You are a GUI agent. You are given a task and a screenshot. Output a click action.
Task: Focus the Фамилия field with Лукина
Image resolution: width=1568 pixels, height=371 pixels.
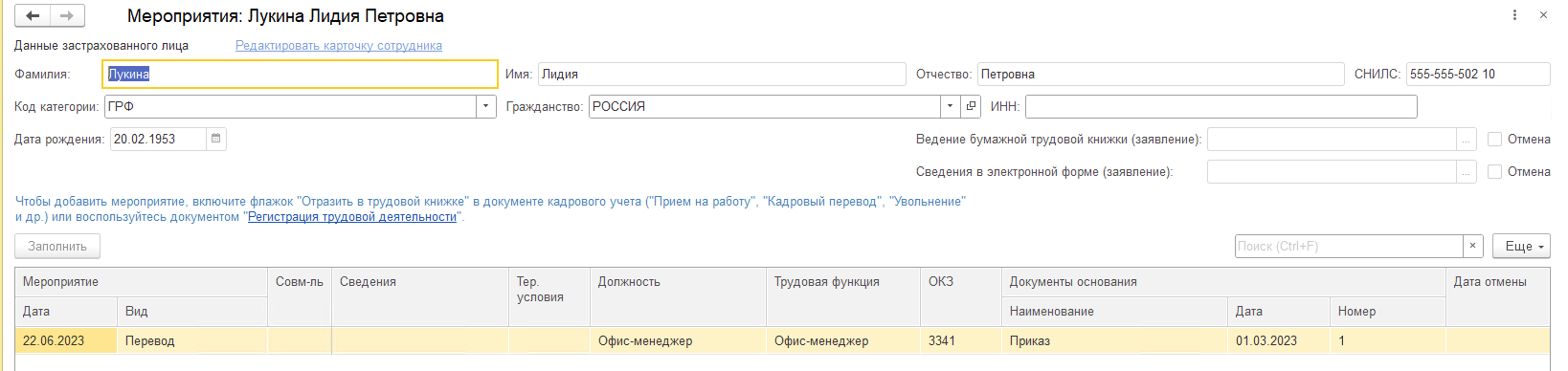pos(300,74)
